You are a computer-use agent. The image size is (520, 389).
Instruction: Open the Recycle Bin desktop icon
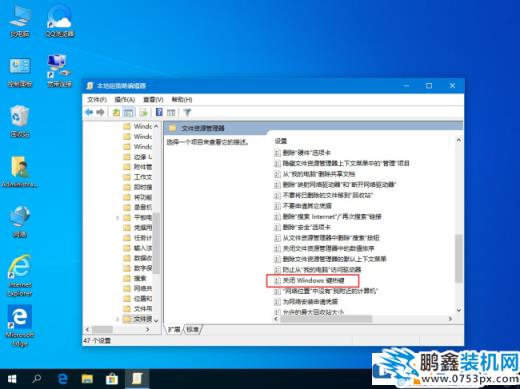coord(20,121)
